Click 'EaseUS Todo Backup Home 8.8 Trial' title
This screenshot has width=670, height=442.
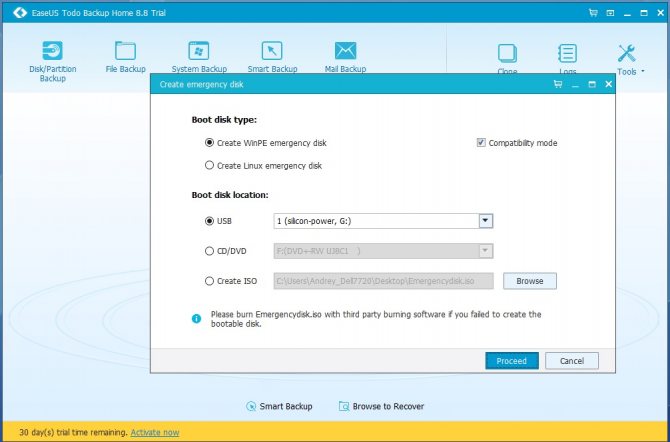pyautogui.click(x=99, y=13)
